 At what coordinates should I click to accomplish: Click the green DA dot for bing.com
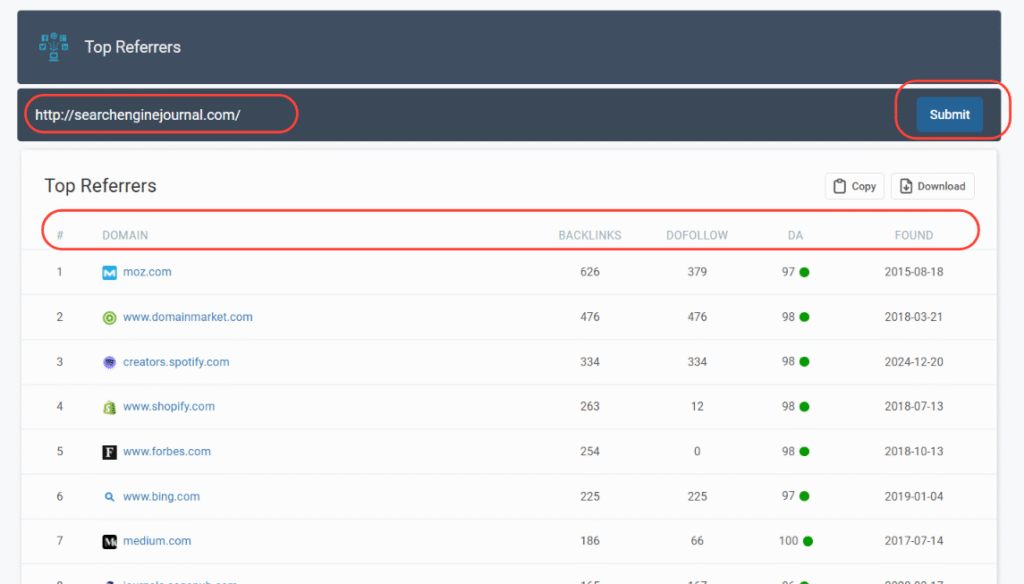tap(805, 496)
